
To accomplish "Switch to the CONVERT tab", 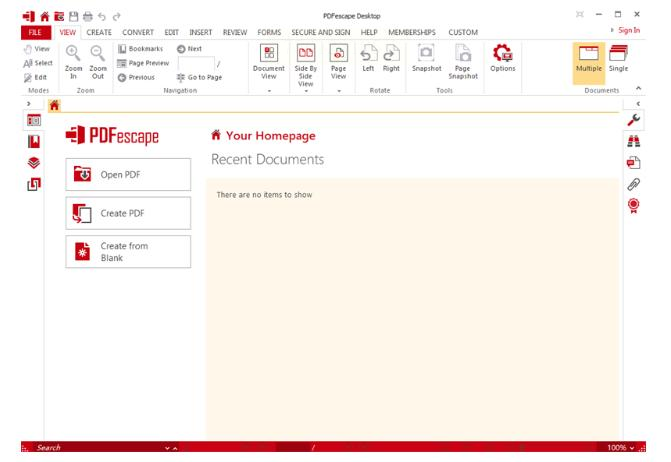I will [138, 32].
